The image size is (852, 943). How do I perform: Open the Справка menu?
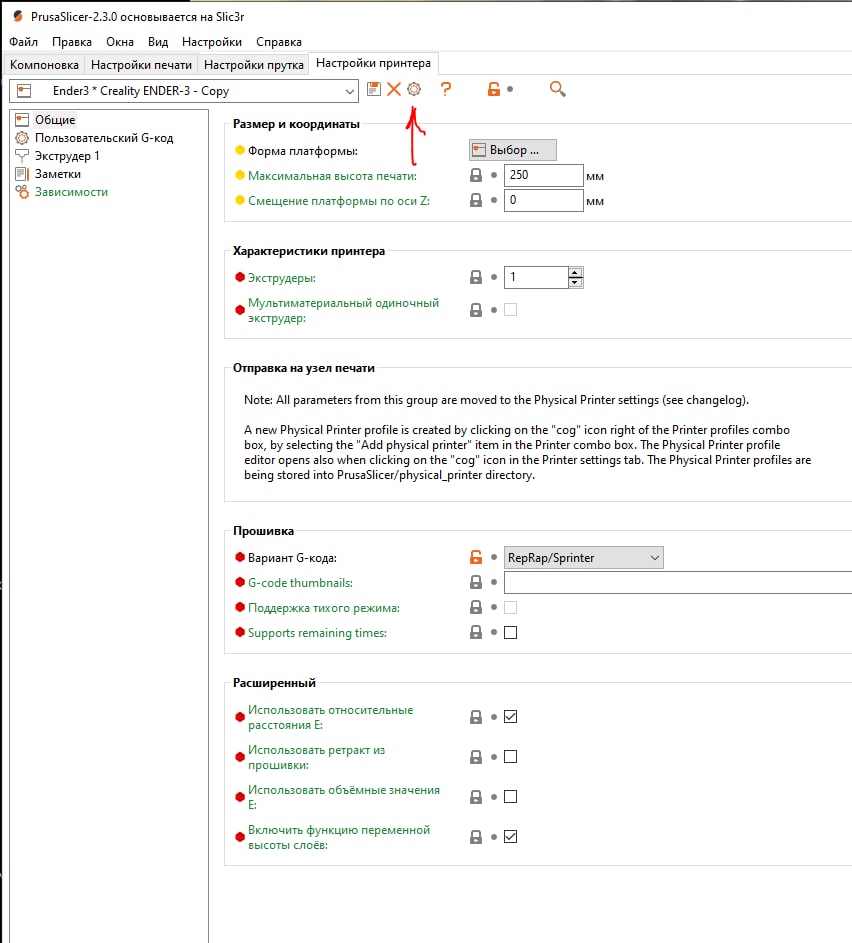point(279,41)
